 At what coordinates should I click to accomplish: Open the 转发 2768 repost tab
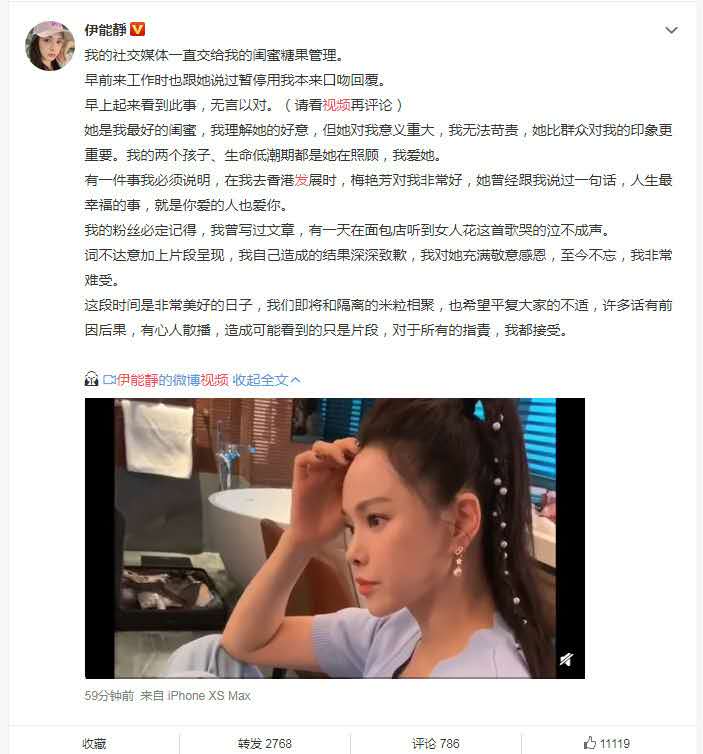[264, 743]
